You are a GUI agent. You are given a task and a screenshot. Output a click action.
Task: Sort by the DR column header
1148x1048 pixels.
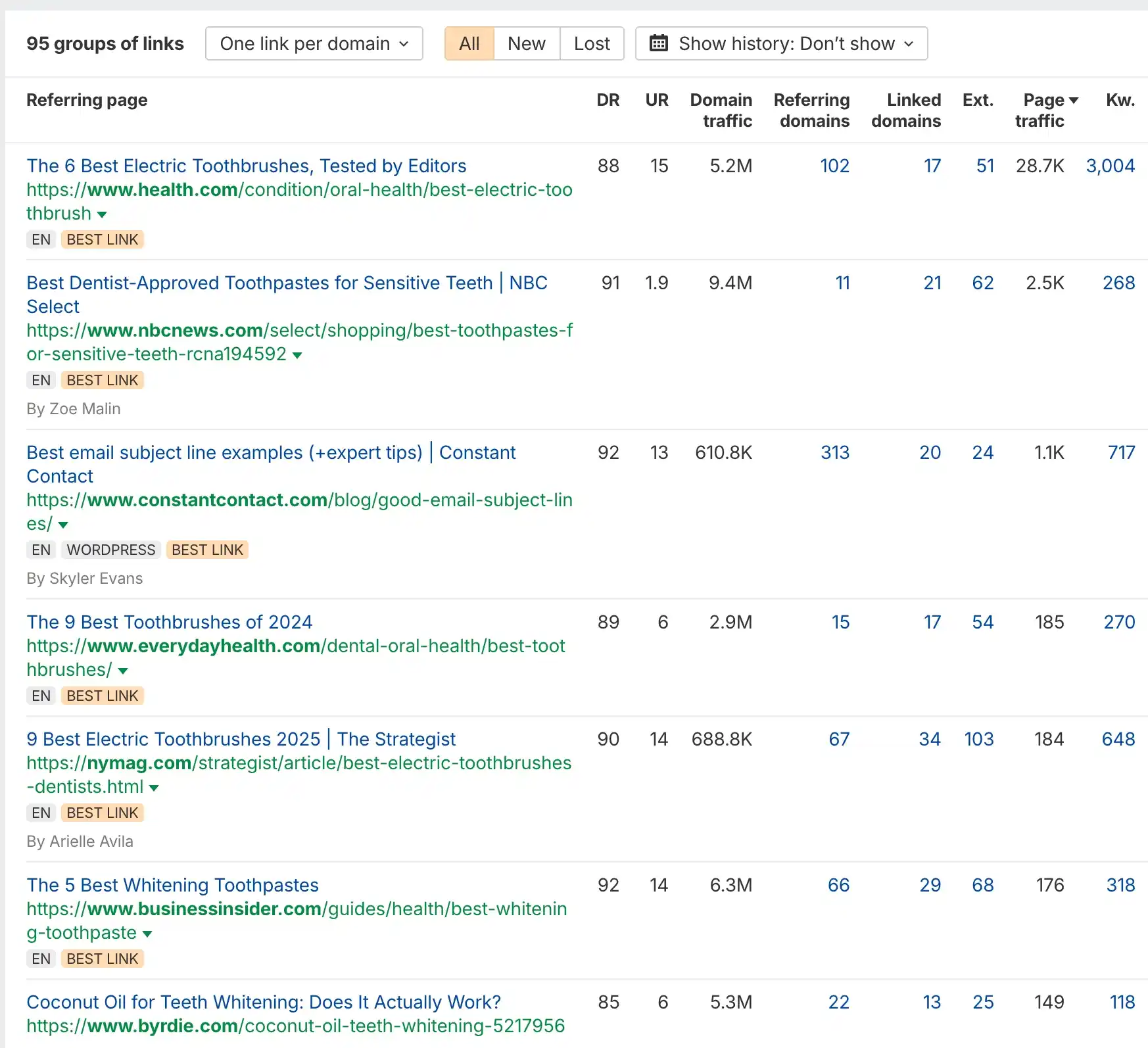click(x=608, y=100)
